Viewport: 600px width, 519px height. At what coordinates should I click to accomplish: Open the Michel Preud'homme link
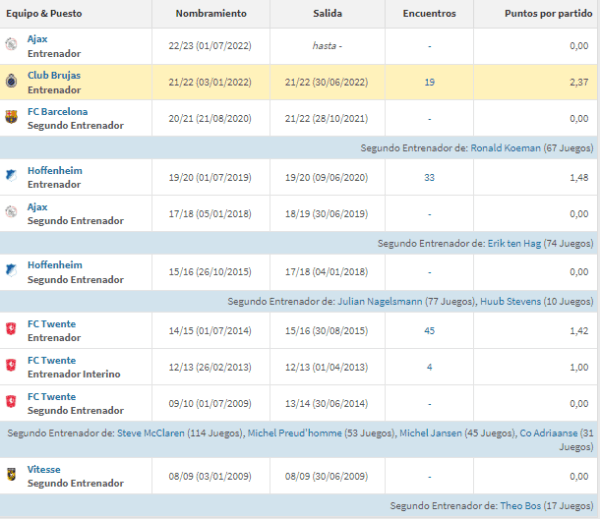pos(295,433)
